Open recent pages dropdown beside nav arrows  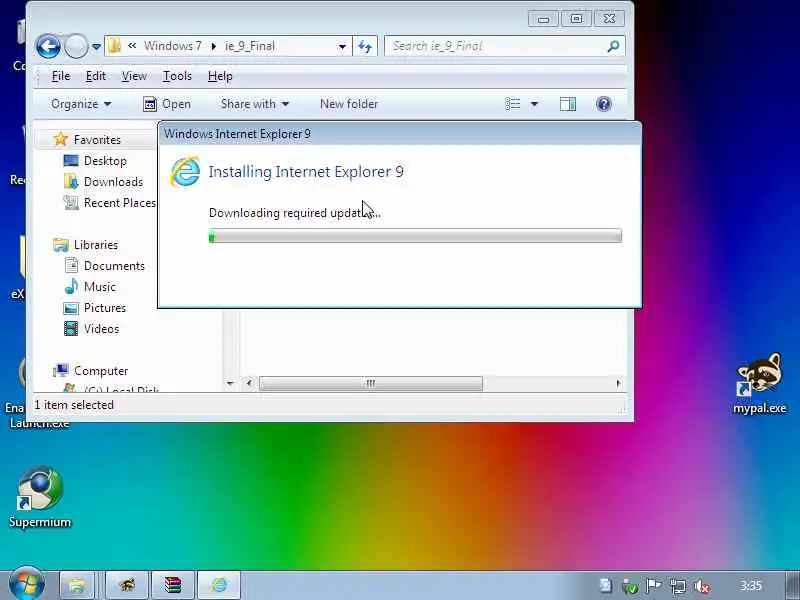click(96, 47)
